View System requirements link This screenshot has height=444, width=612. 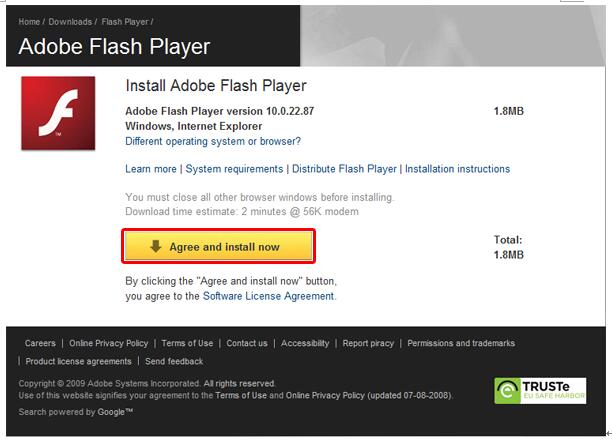[x=235, y=169]
